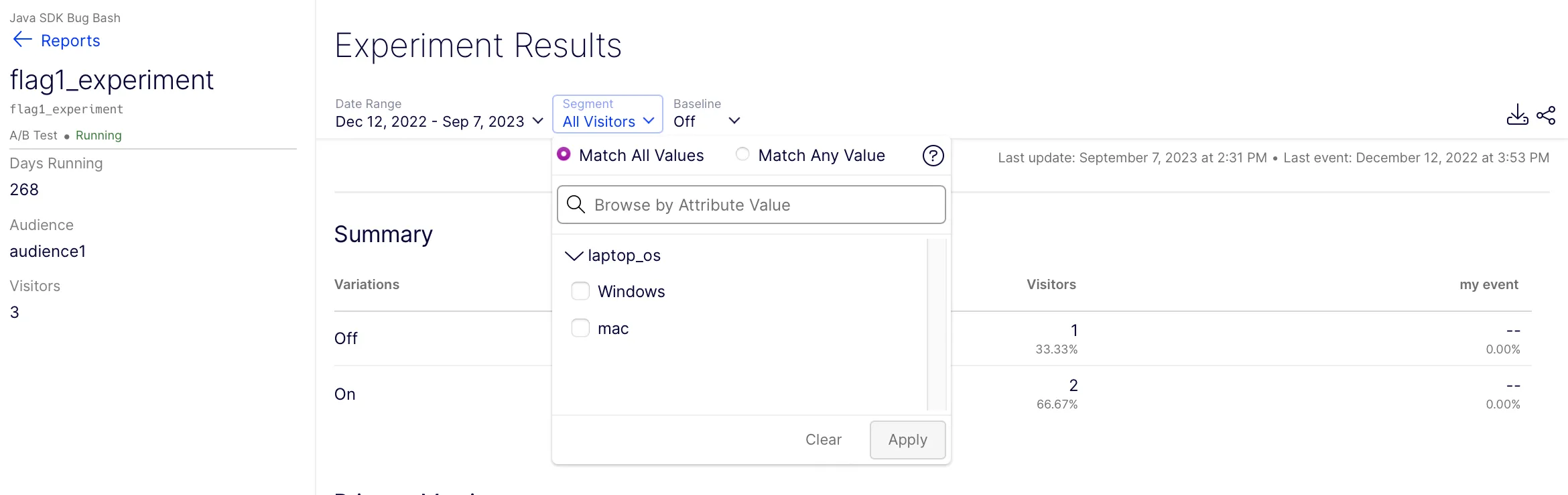
Task: Click the magnifier icon in attribute search
Action: pyautogui.click(x=576, y=204)
